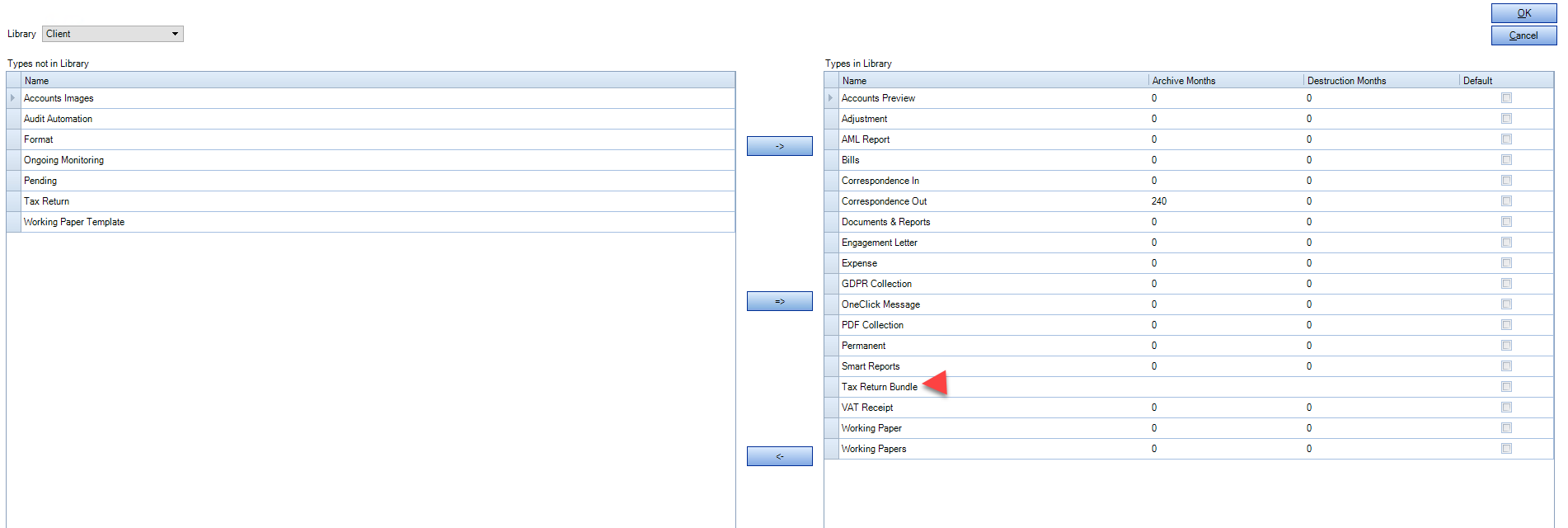
Task: Open the Library dropdown showing Client
Action: coord(113,34)
